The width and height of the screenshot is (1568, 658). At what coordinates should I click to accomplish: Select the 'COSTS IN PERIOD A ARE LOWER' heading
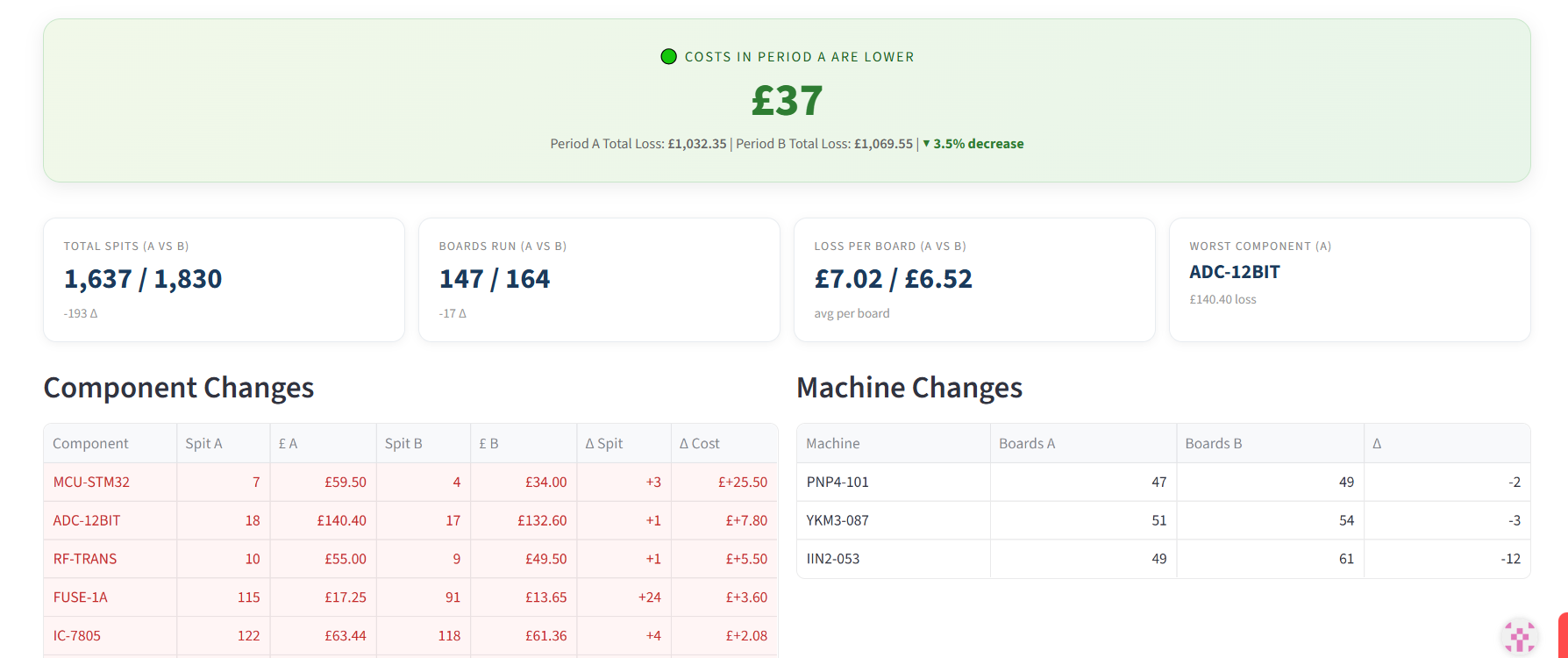(799, 57)
